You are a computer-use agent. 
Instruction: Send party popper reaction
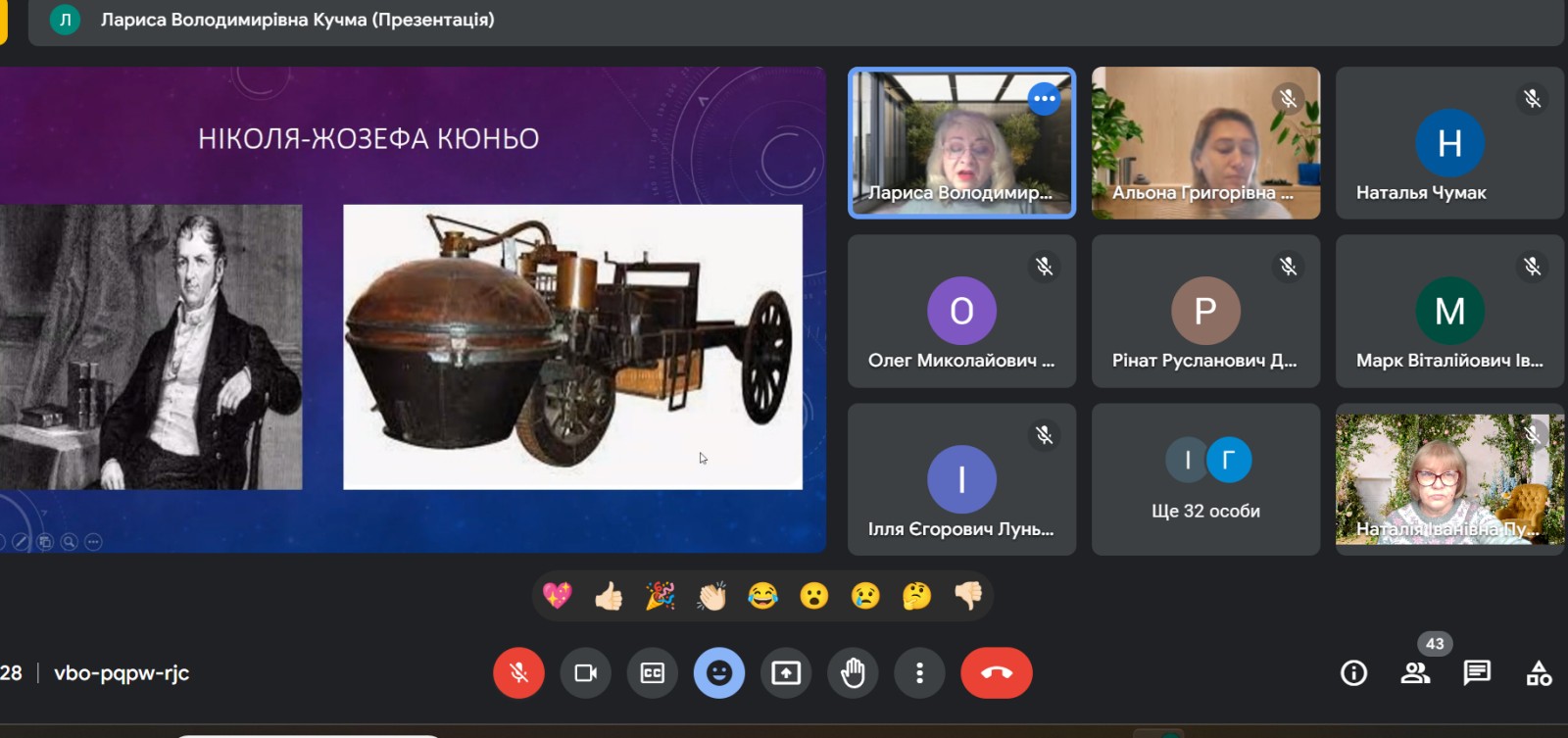[660, 596]
